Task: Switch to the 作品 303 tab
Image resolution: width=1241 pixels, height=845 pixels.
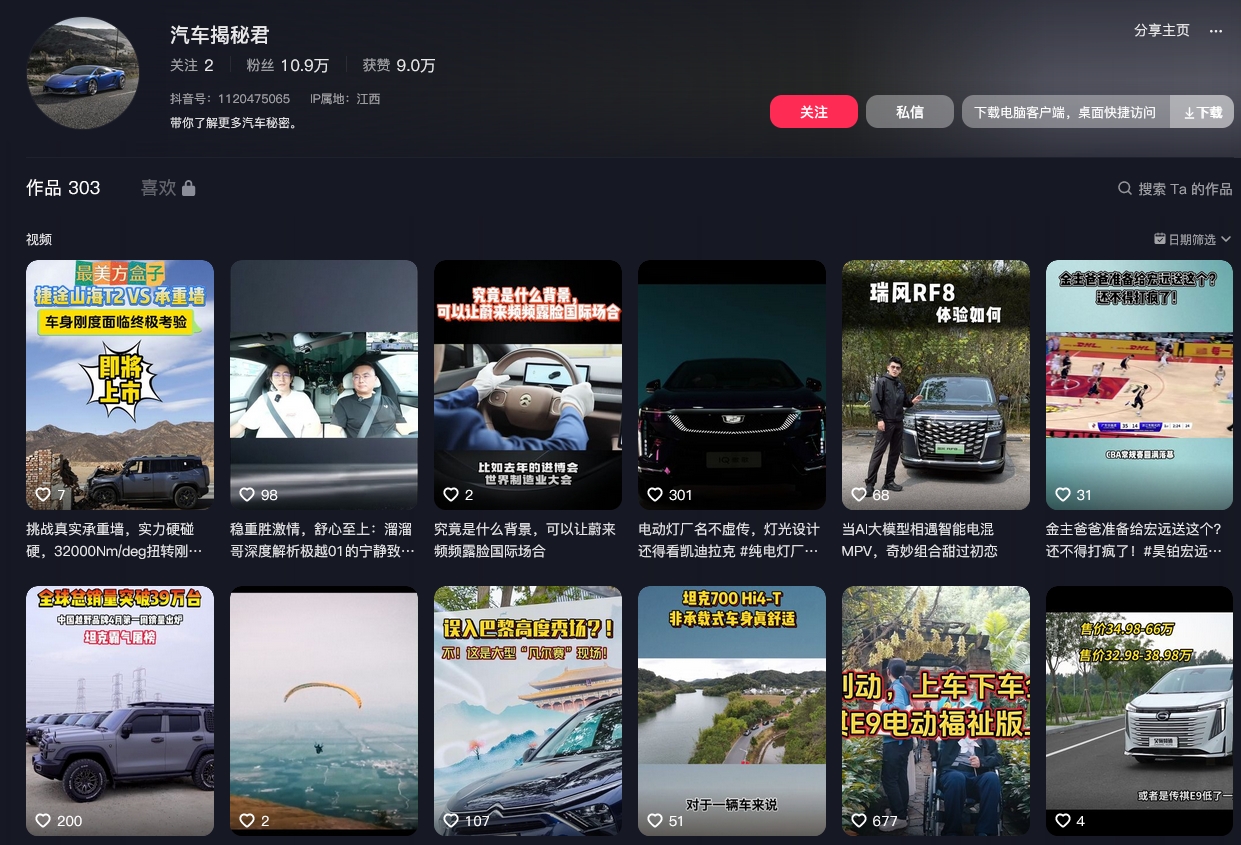Action: tap(63, 188)
